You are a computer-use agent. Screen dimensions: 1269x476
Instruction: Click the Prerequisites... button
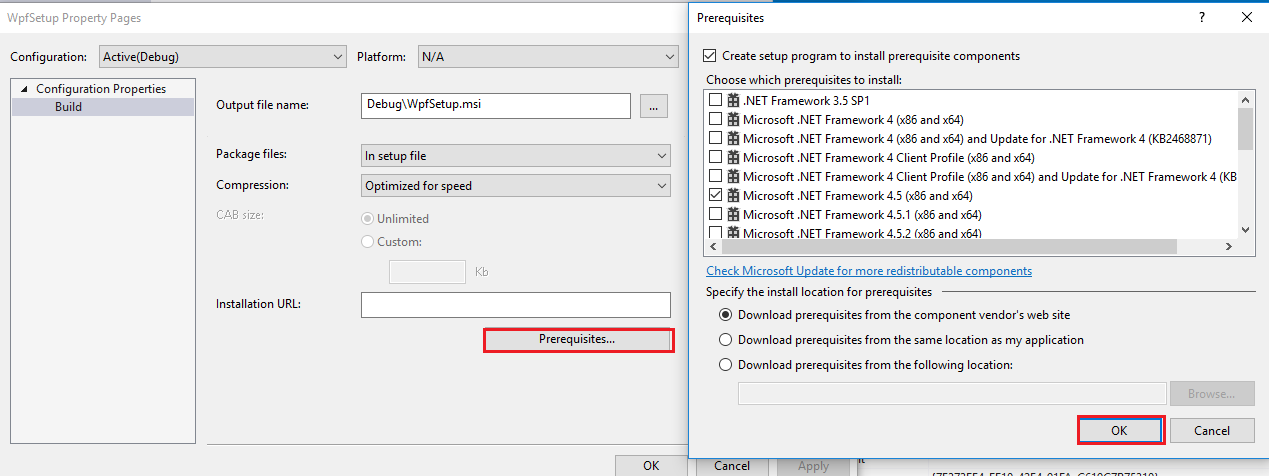click(578, 340)
